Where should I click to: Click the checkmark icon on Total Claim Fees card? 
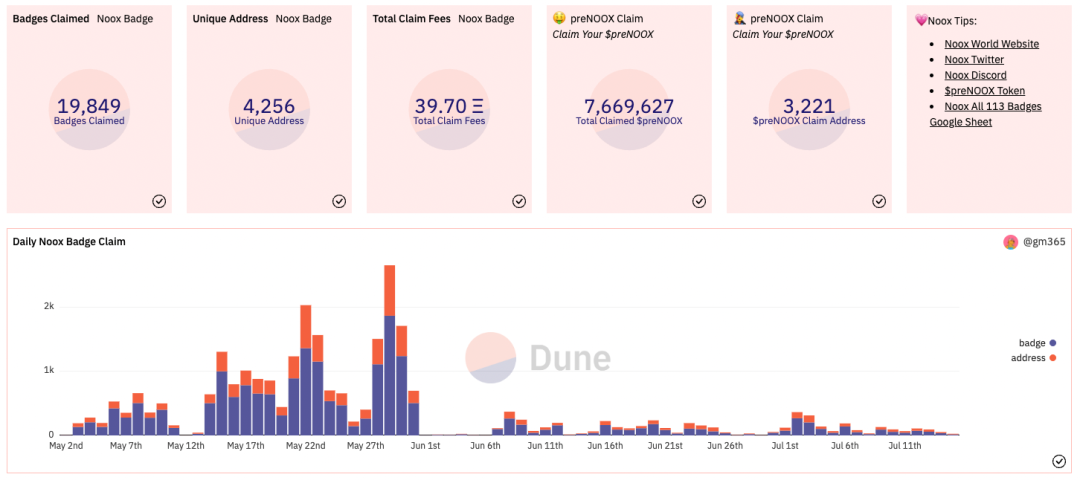519,201
